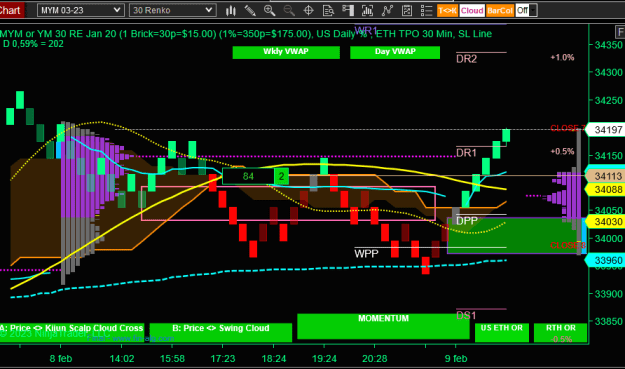Click the list view toolbar icon
Viewport: 625px width, 369px height.
click(x=426, y=11)
